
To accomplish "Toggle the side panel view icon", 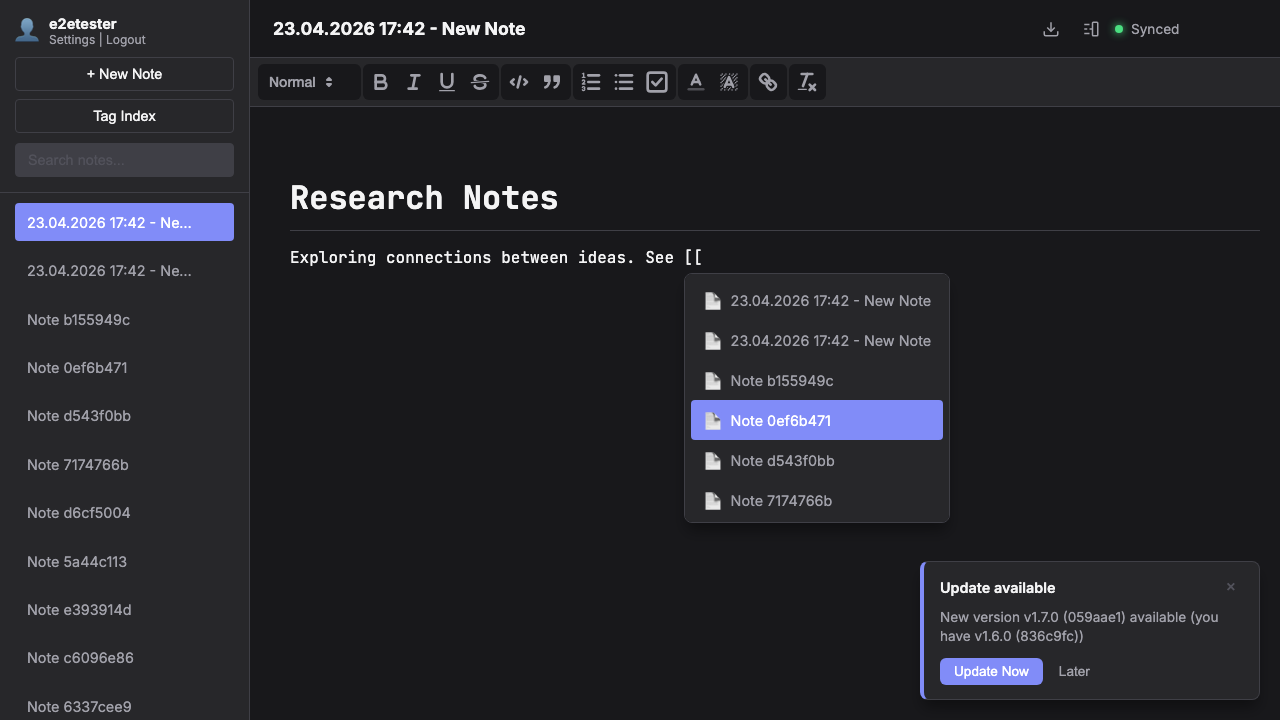I will pyautogui.click(x=1091, y=29).
